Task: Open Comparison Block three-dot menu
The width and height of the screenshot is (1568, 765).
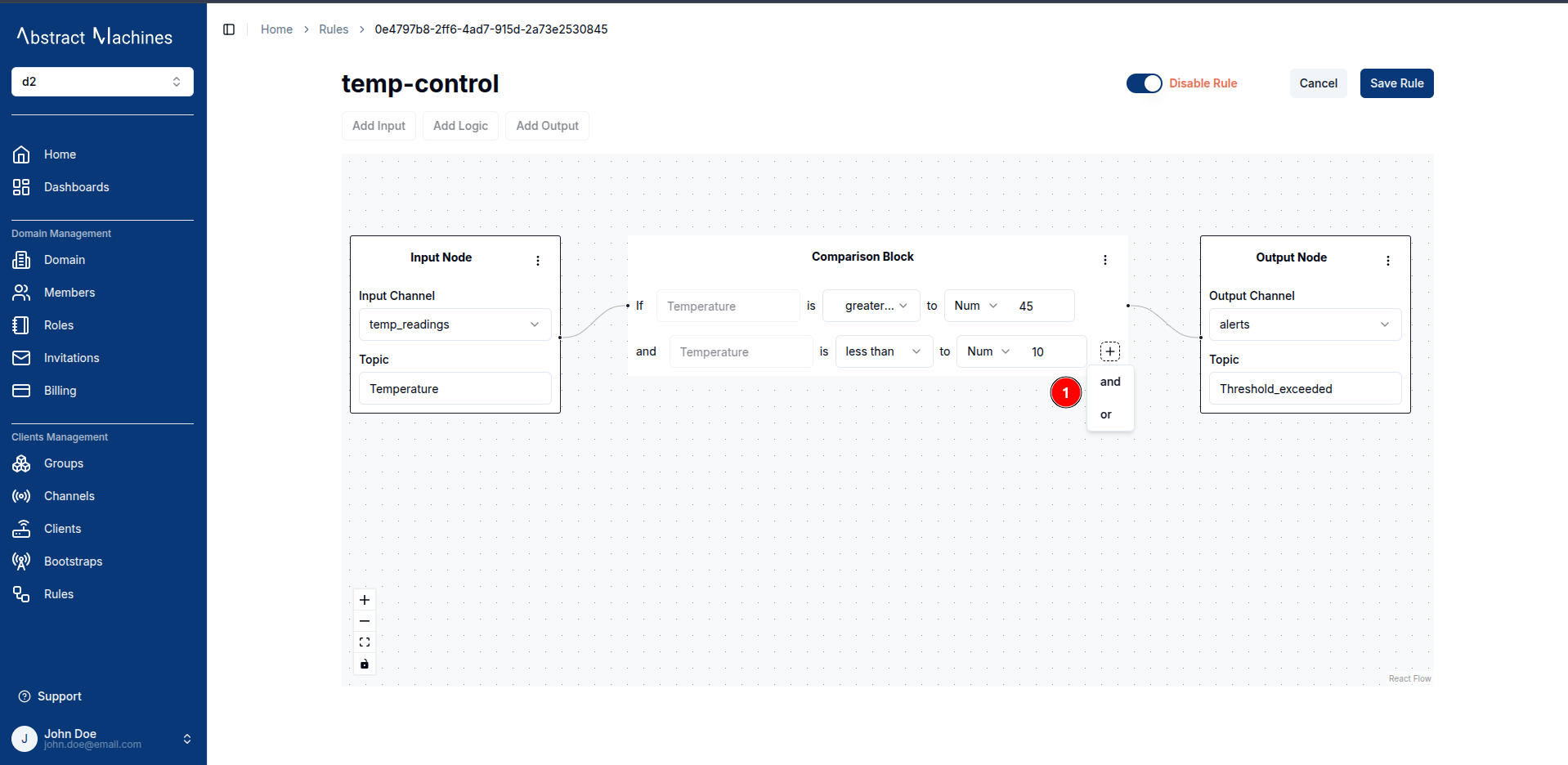Action: pos(1105,260)
